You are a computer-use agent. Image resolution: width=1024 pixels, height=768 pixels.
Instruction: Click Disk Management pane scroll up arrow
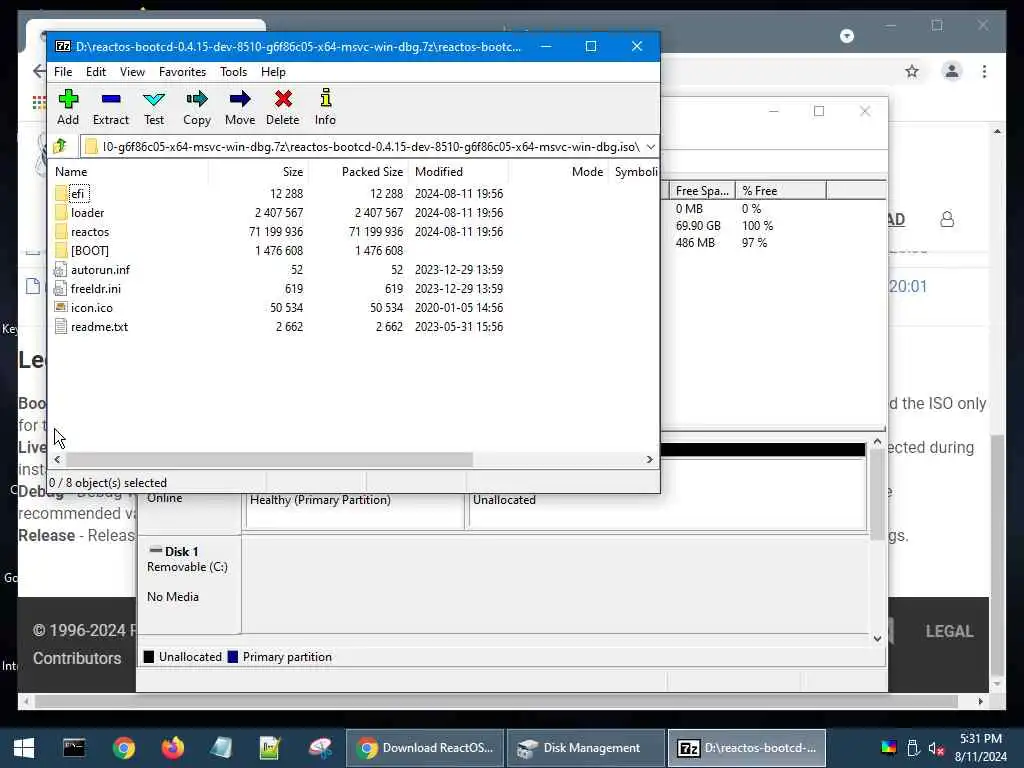[877, 442]
